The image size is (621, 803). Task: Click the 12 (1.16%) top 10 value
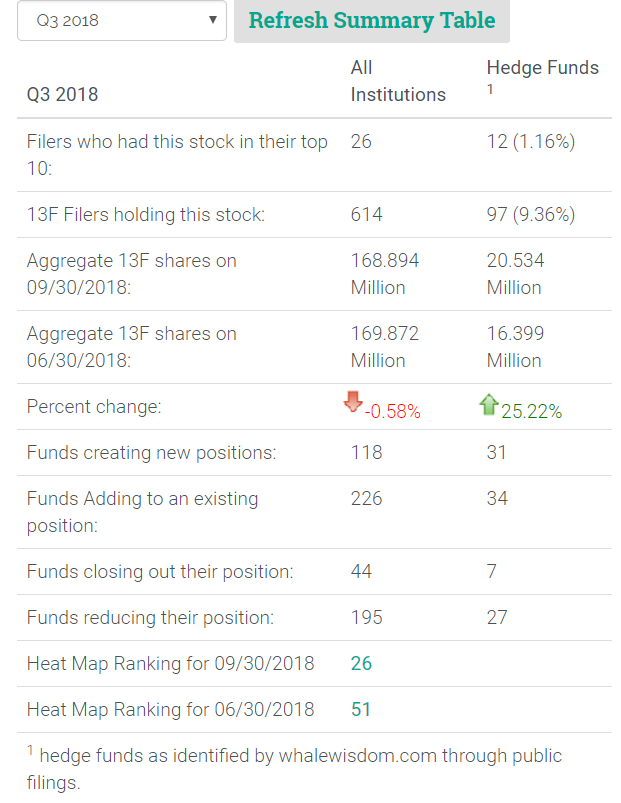point(530,142)
